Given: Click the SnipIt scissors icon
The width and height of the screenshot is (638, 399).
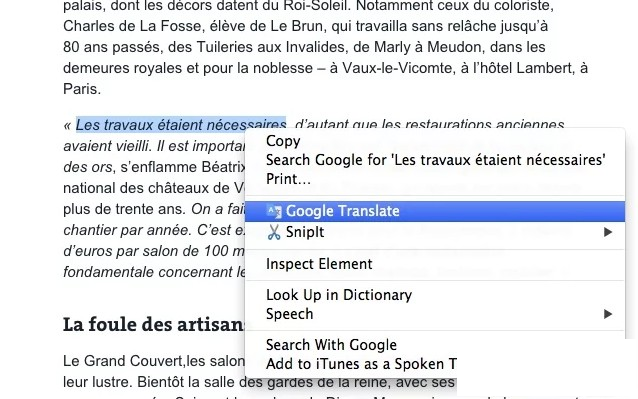Looking at the screenshot, I should (x=274, y=232).
